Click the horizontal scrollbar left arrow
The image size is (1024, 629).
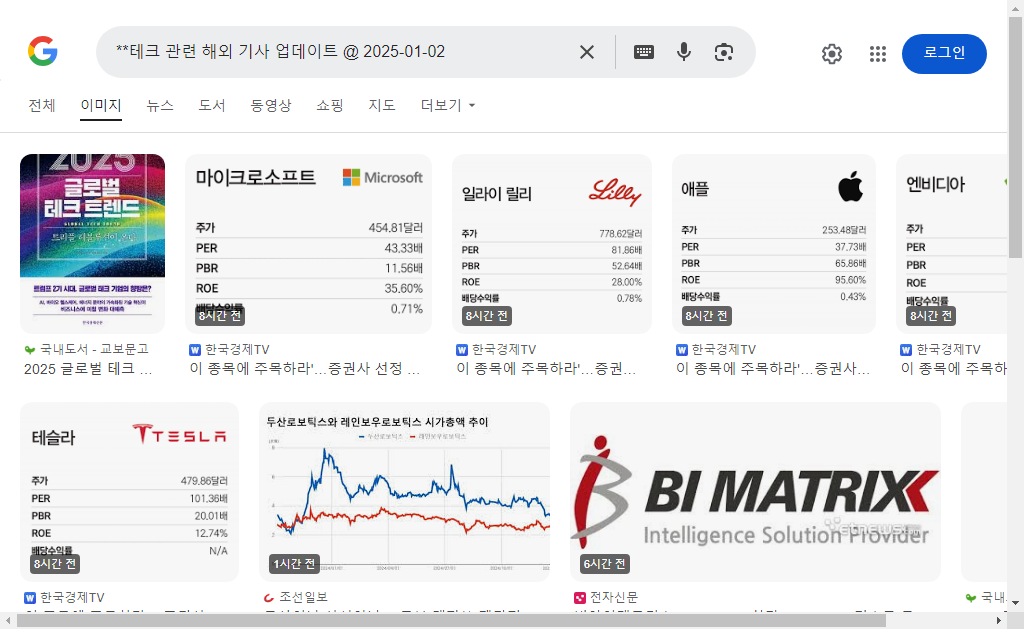(x=8, y=620)
